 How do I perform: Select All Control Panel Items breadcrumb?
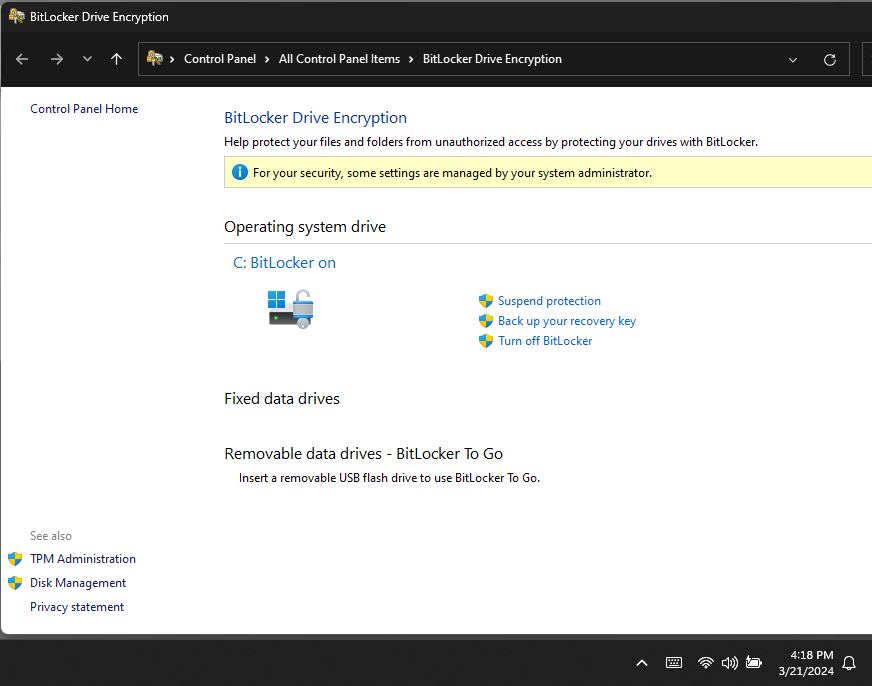[x=339, y=59]
